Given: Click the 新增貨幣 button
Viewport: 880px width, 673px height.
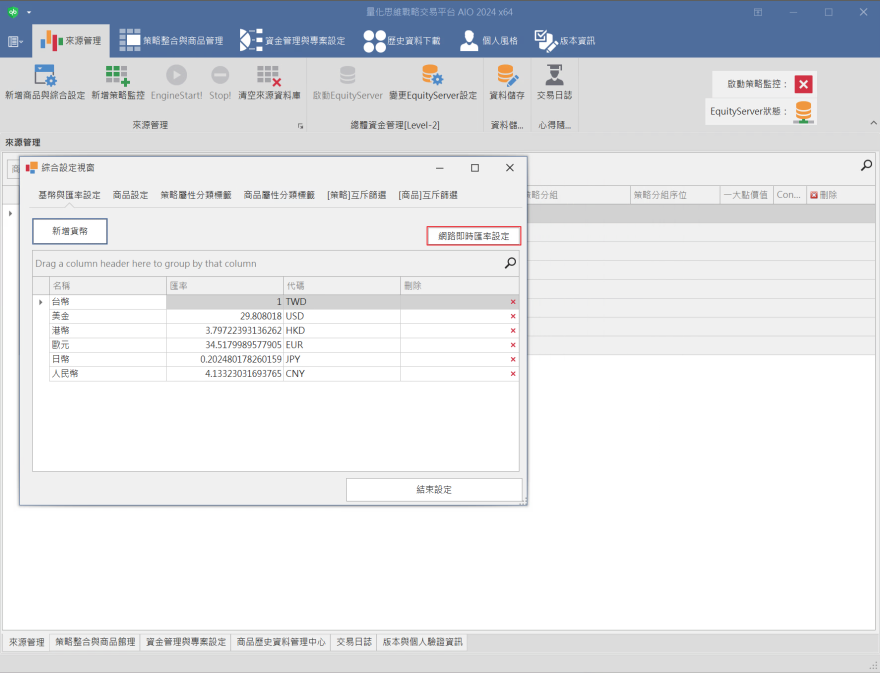Looking at the screenshot, I should click(70, 231).
